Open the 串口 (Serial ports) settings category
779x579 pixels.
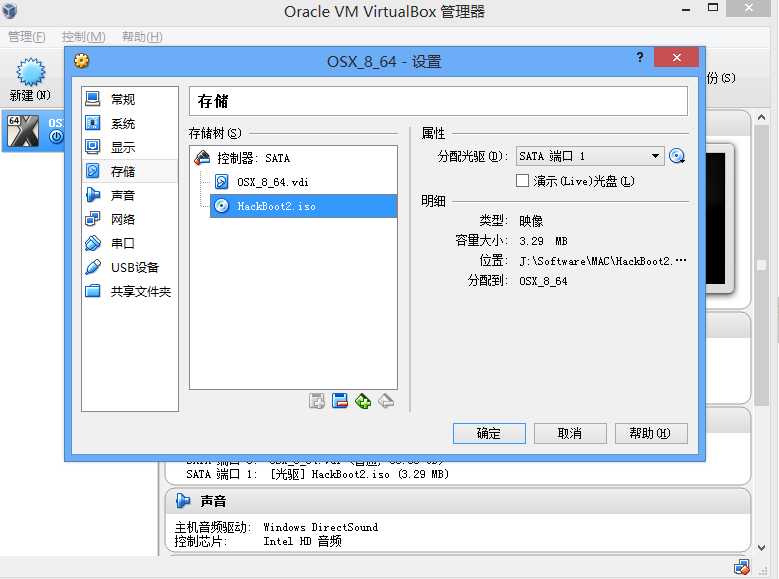pos(130,243)
